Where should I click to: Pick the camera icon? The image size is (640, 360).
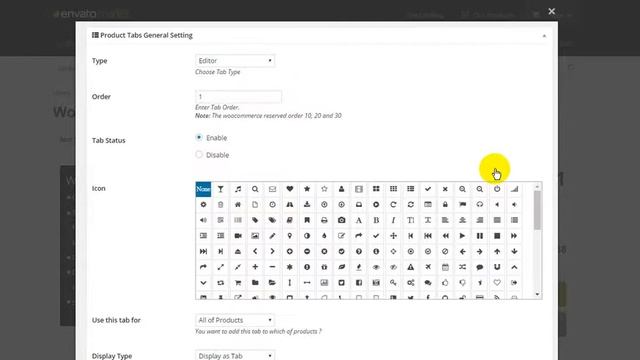pos(341,220)
